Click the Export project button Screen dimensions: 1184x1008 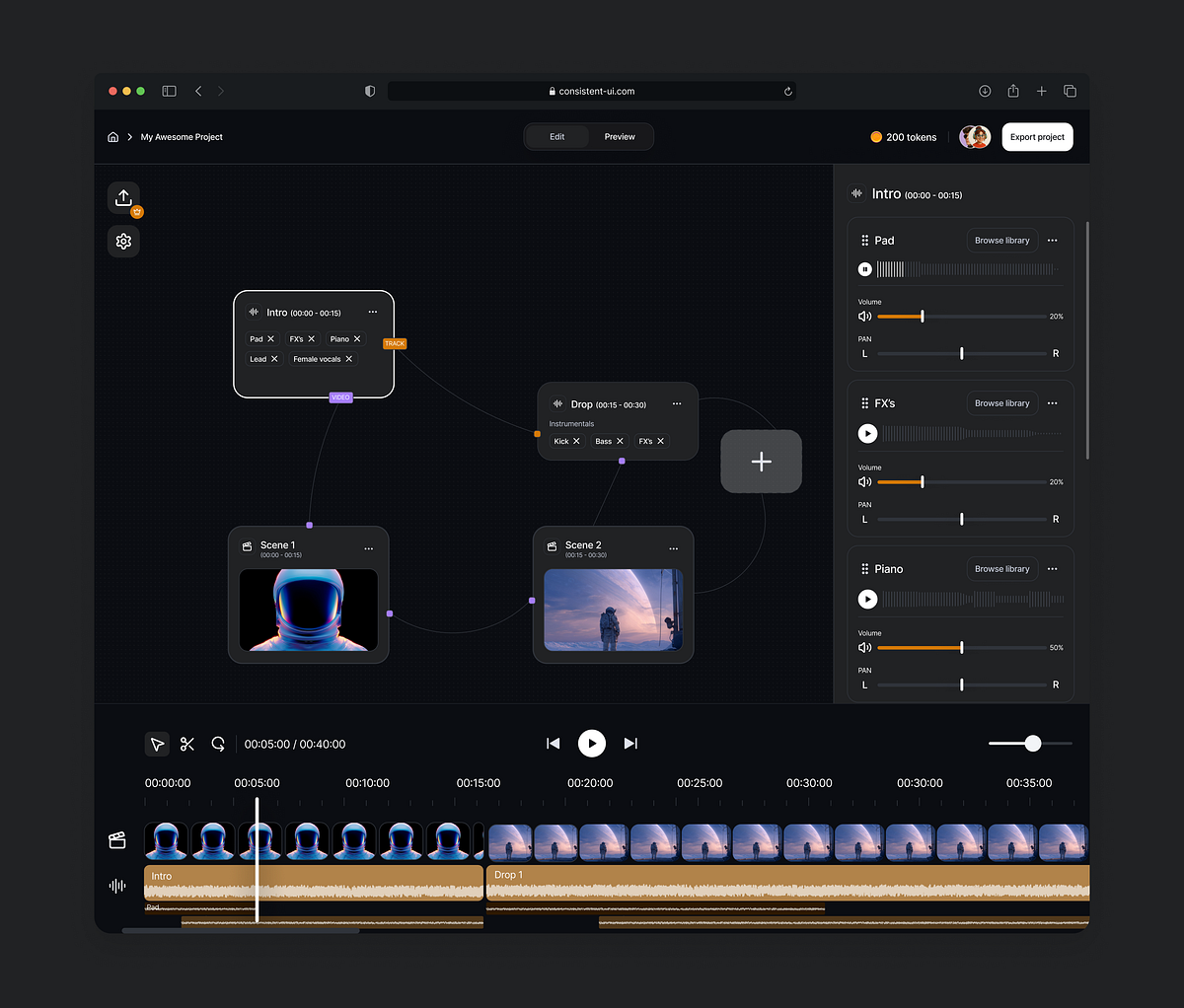[1037, 137]
